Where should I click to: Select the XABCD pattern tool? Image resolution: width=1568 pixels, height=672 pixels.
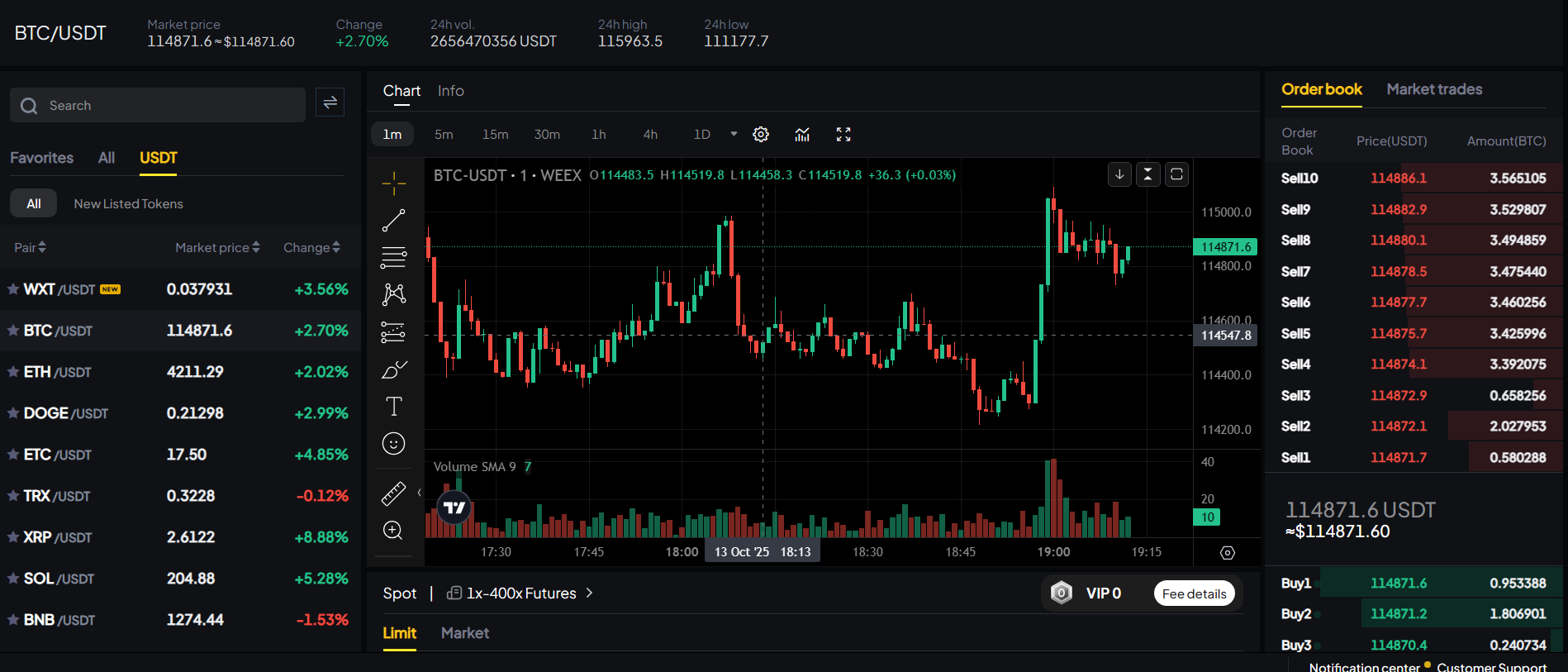click(393, 294)
